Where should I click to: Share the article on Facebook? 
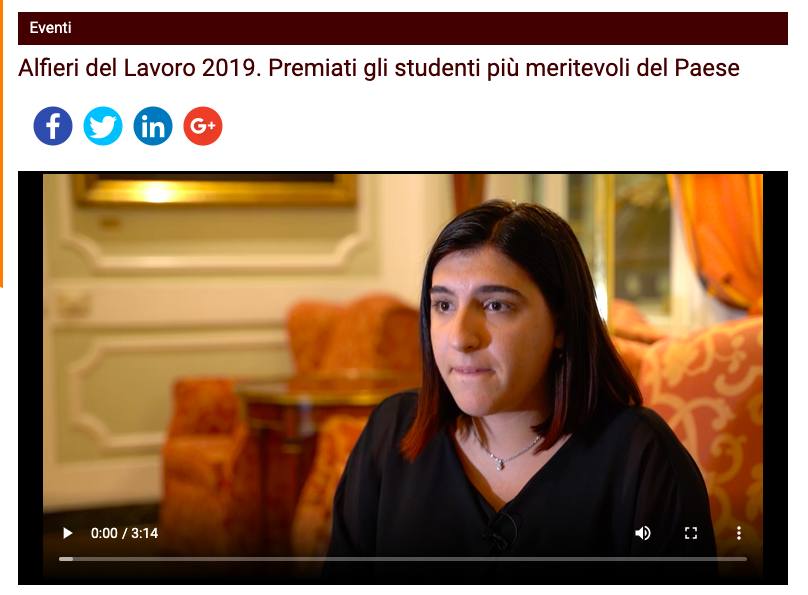53,126
